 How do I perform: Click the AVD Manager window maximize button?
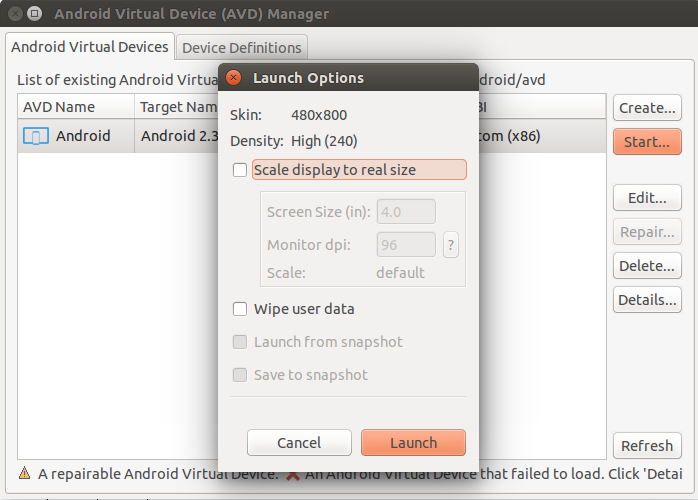[34, 14]
